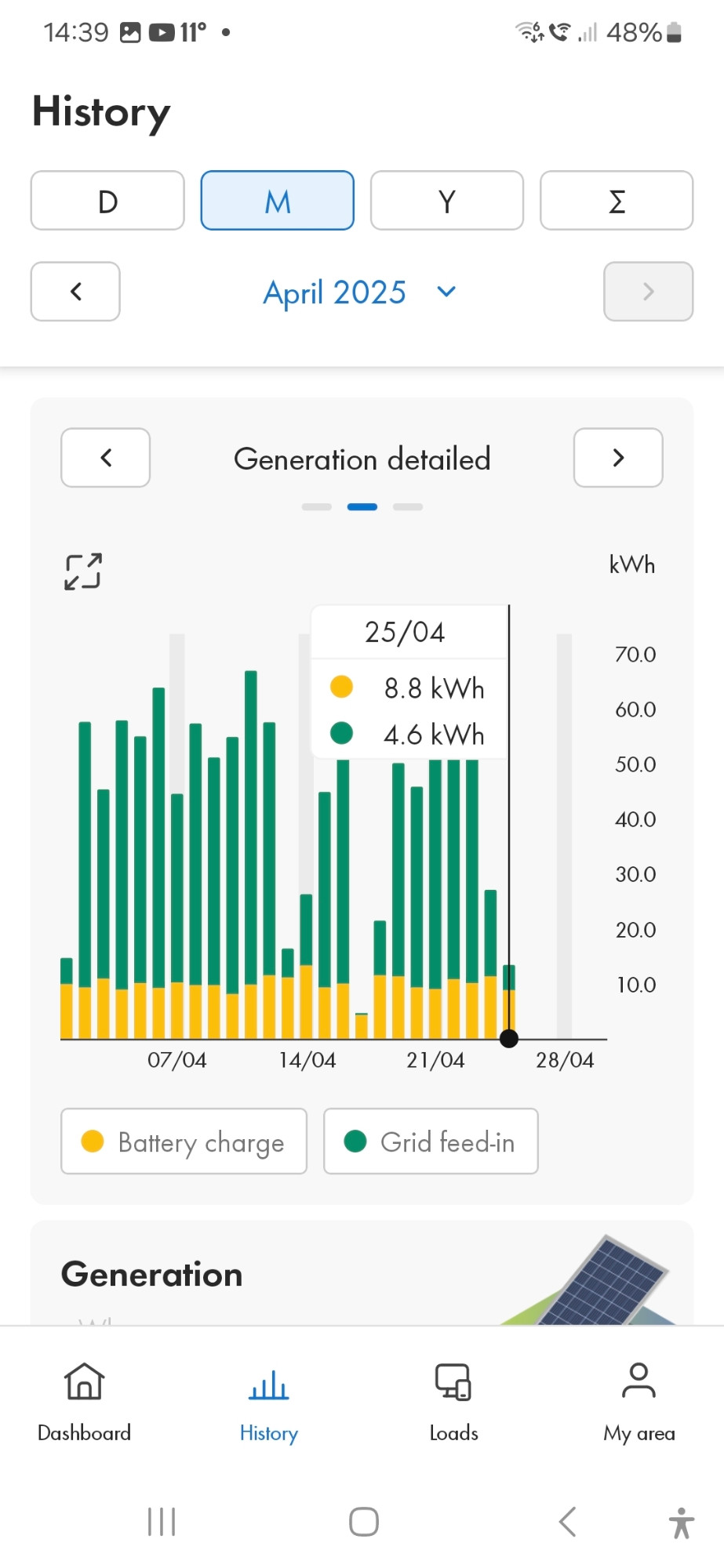Switch to total Σ view
The image size is (724, 1568).
coord(617,201)
